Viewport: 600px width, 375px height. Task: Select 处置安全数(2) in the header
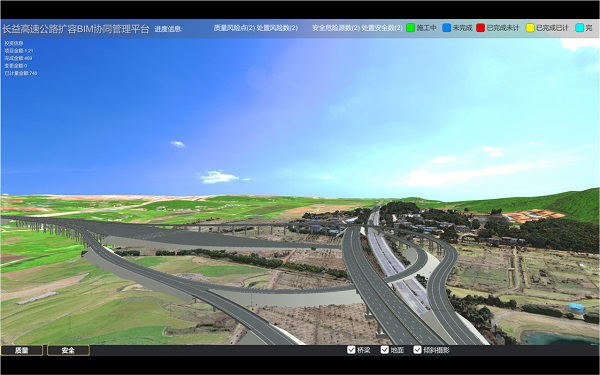(x=382, y=28)
